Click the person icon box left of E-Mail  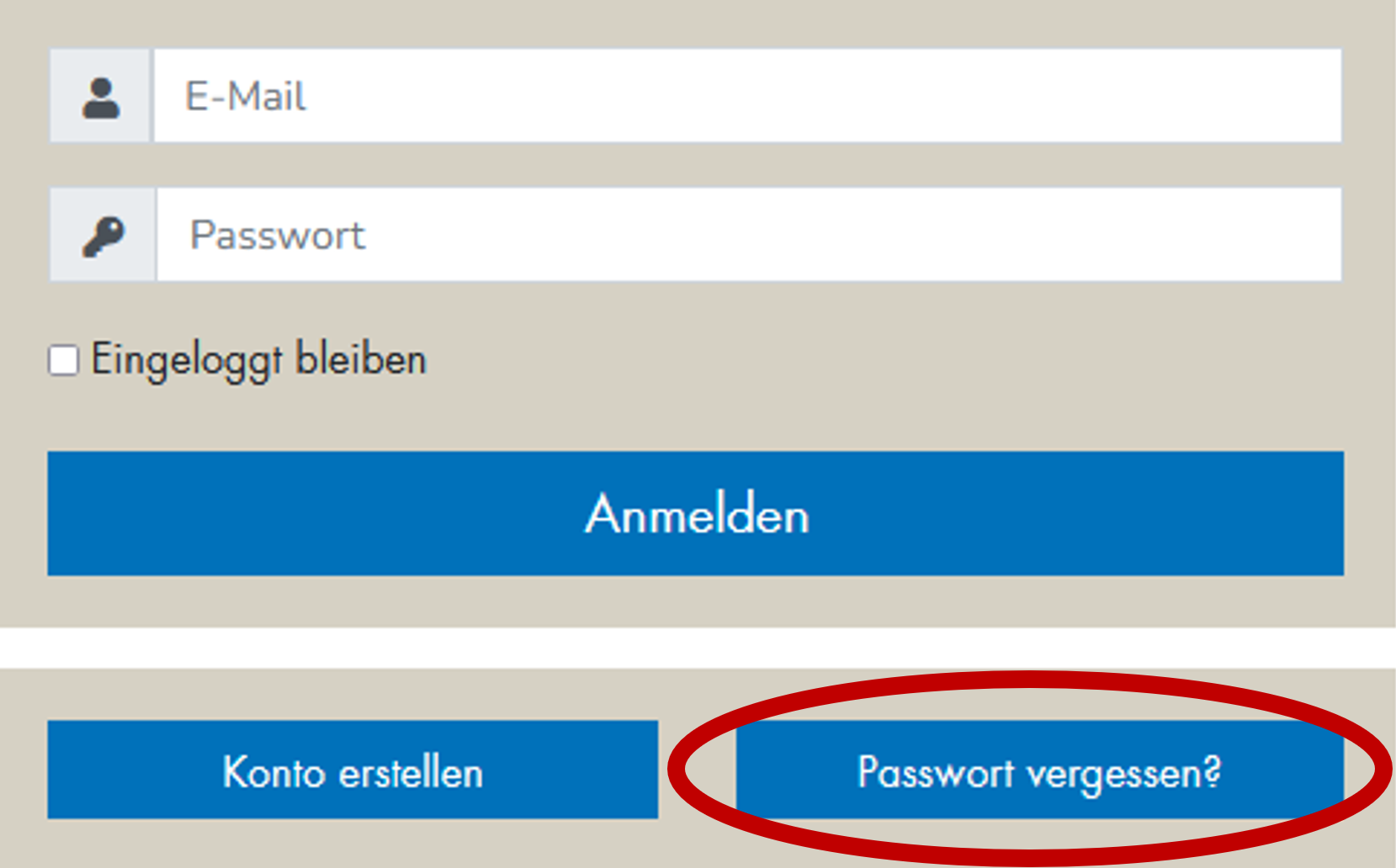101,97
